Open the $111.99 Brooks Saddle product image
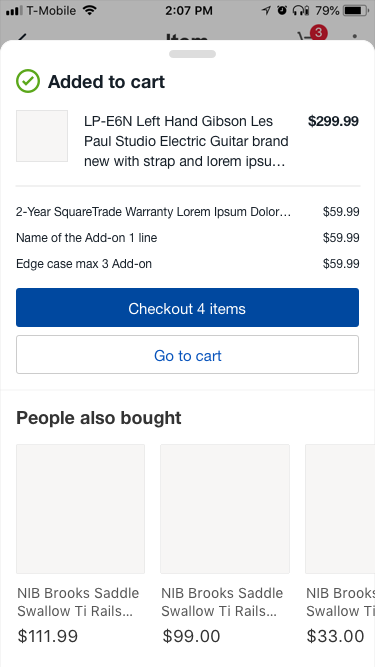375x667 pixels. tap(80, 509)
